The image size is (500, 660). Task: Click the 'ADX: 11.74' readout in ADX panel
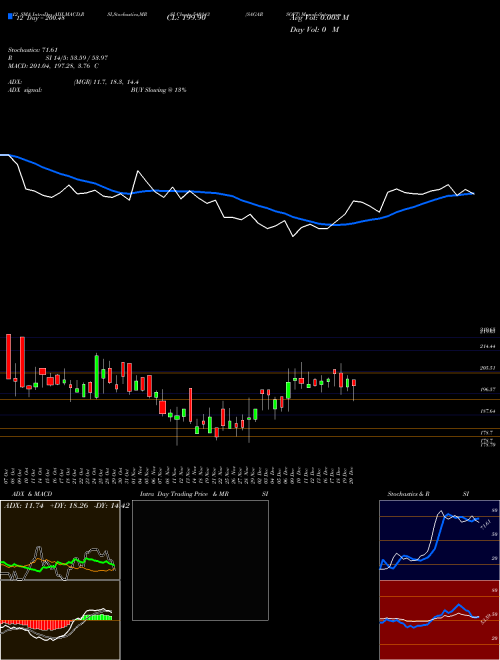click(x=24, y=506)
